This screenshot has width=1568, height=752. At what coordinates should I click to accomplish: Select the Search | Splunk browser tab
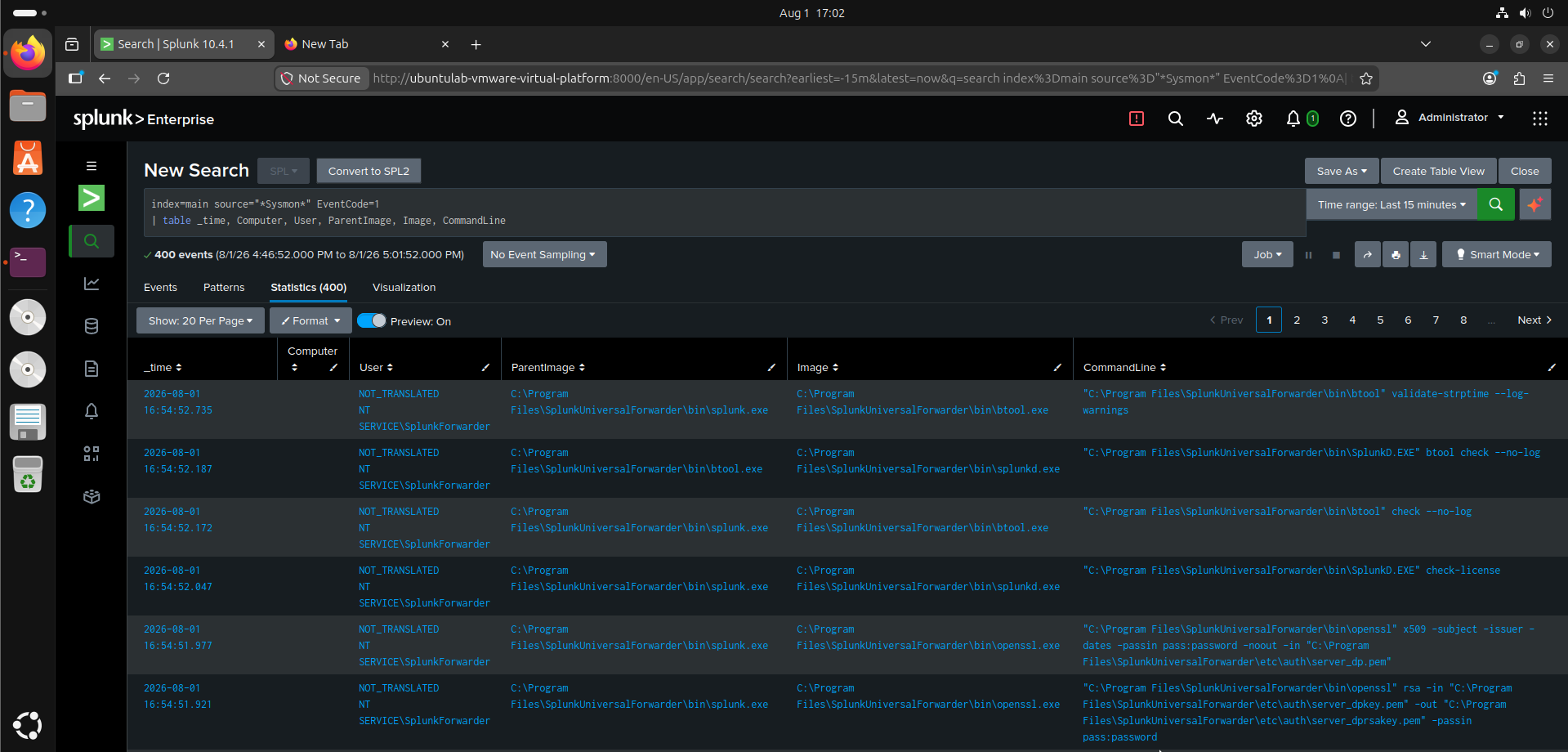point(183,44)
